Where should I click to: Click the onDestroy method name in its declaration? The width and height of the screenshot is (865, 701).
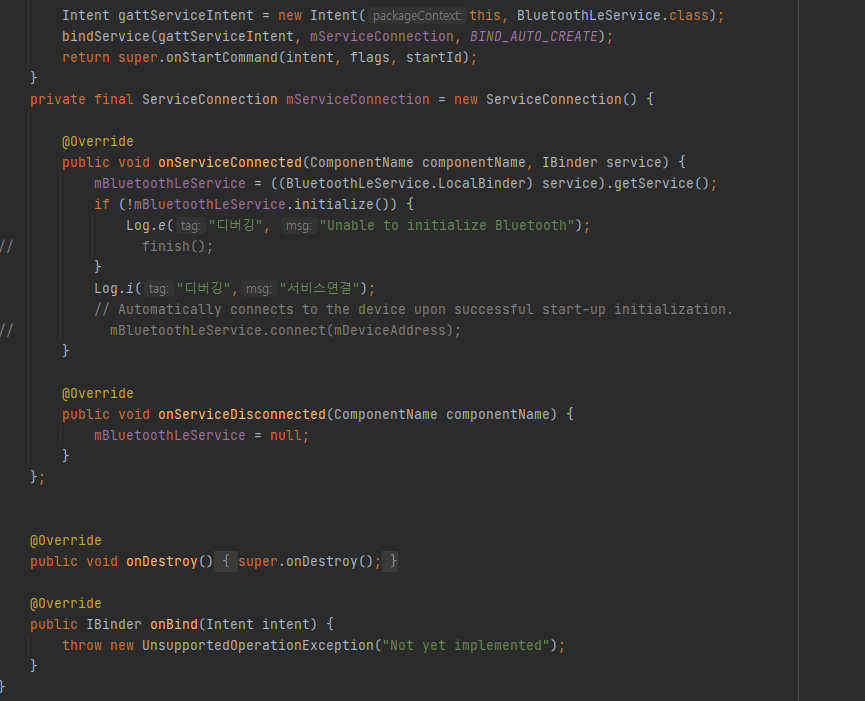pyautogui.click(x=162, y=561)
